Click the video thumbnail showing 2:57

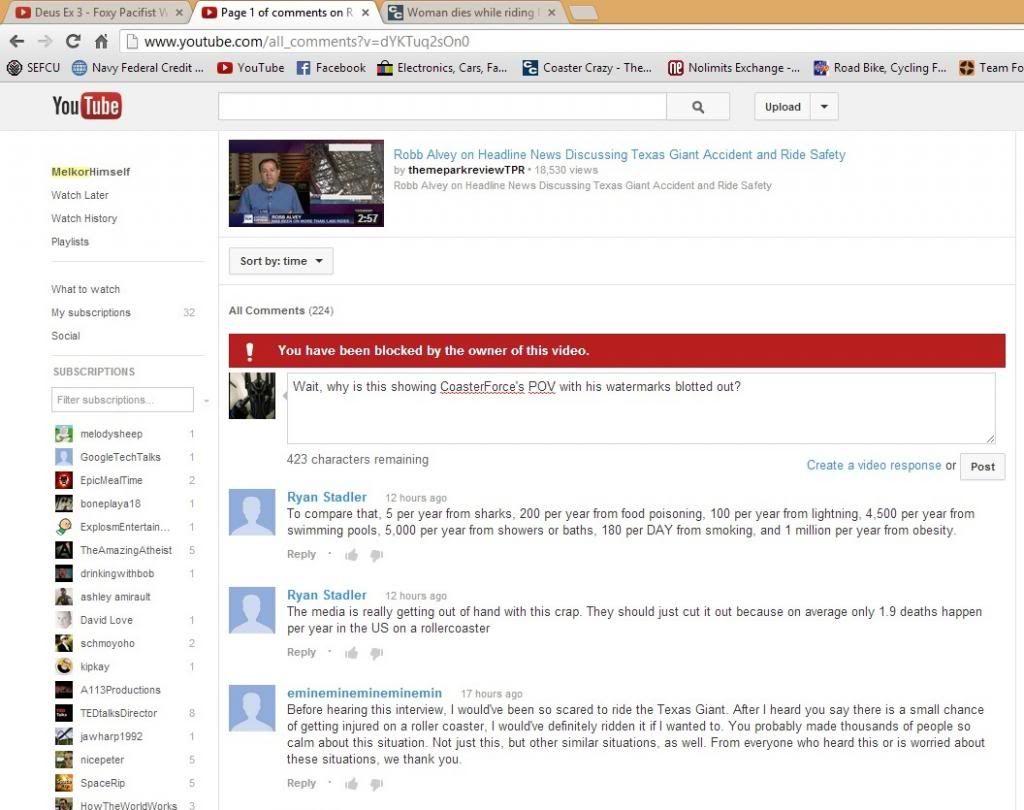pyautogui.click(x=306, y=184)
